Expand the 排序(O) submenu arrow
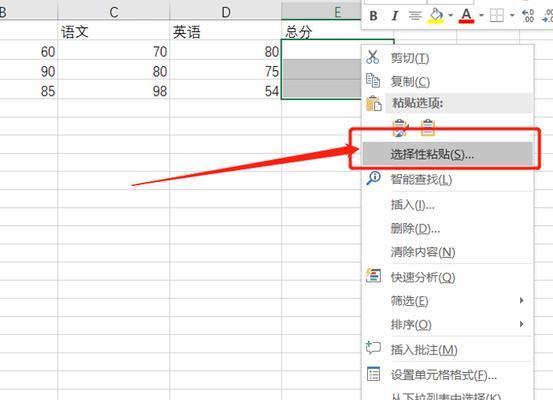This screenshot has height=400, width=553. 521,324
